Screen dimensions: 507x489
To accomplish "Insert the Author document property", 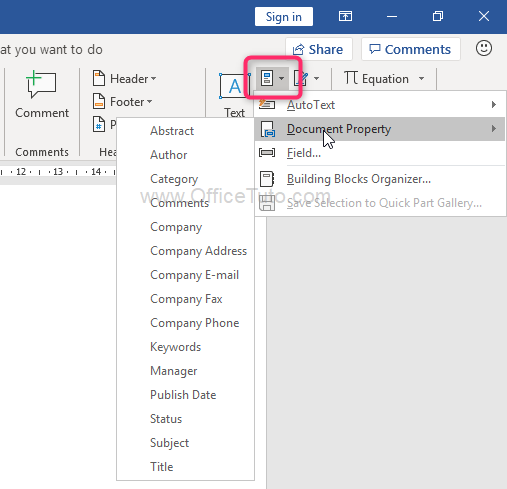I will click(185, 155).
